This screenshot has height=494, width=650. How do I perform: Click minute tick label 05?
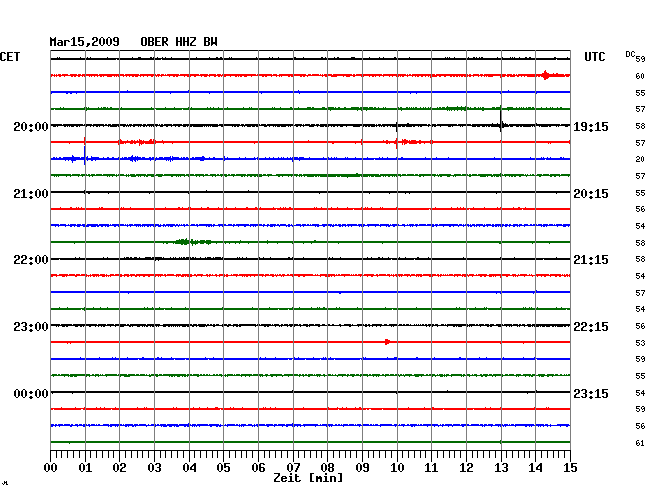(x=223, y=468)
